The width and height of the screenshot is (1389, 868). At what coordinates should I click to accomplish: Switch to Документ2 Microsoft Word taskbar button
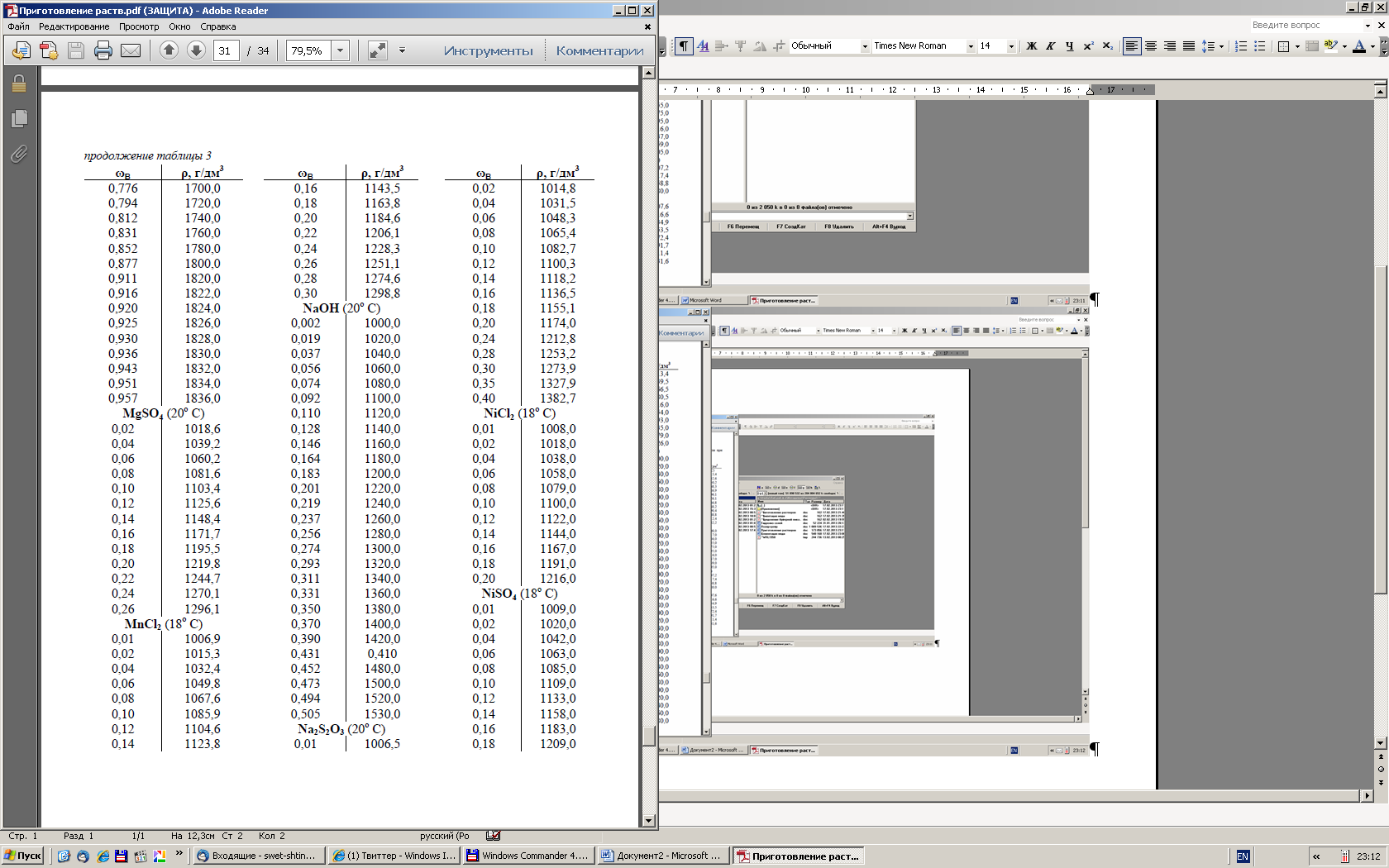point(664,856)
